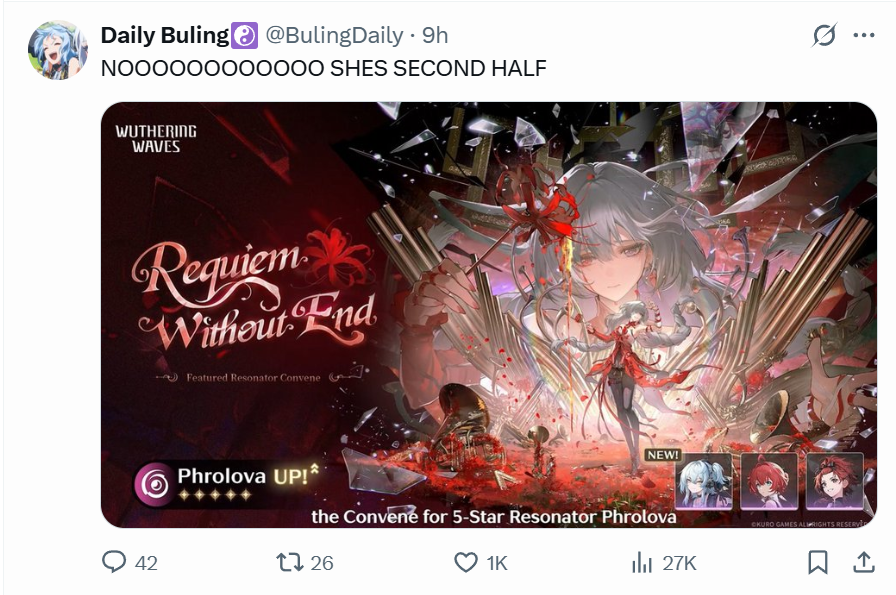
Task: Click the 9h timestamp link
Action: tap(435, 35)
